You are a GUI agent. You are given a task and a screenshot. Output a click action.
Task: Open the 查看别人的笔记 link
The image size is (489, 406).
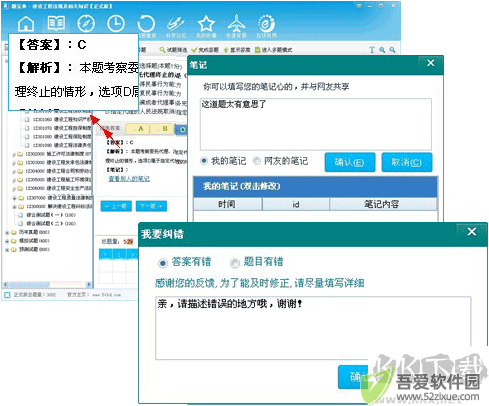129,179
